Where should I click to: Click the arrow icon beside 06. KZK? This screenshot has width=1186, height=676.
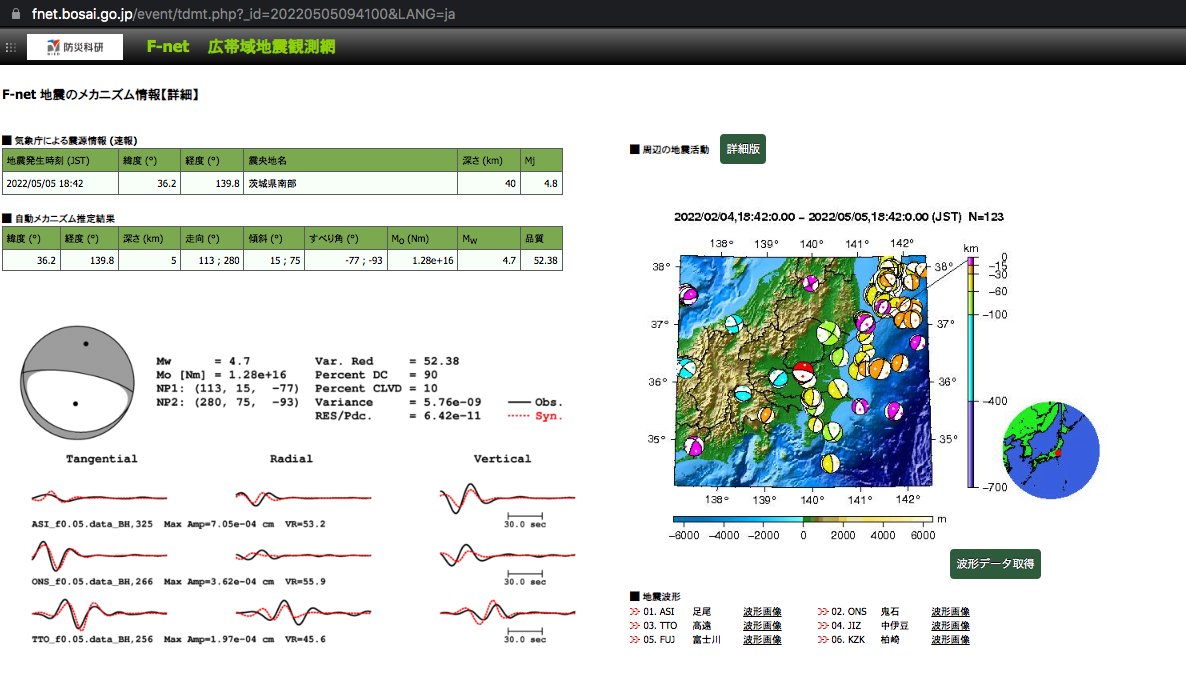click(823, 640)
